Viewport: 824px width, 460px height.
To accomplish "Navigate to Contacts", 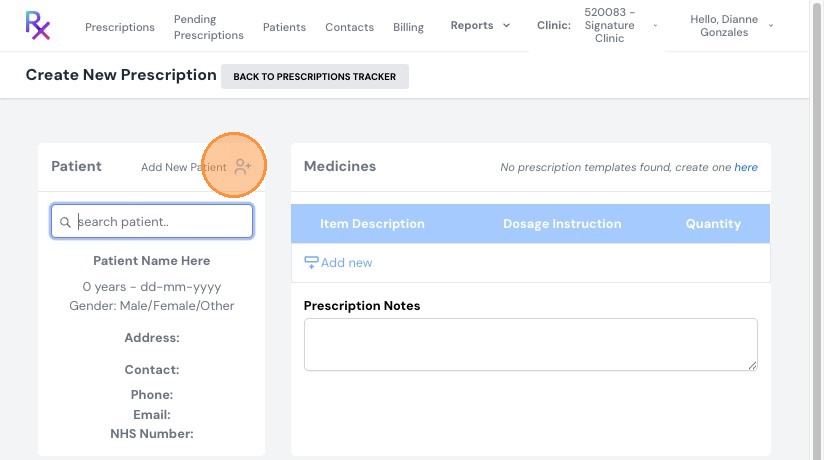I will click(x=349, y=27).
